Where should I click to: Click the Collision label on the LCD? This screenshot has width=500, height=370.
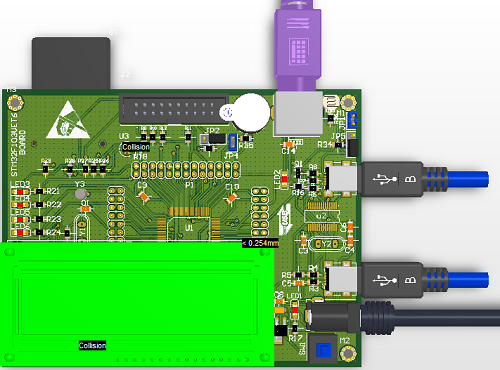pyautogui.click(x=92, y=345)
